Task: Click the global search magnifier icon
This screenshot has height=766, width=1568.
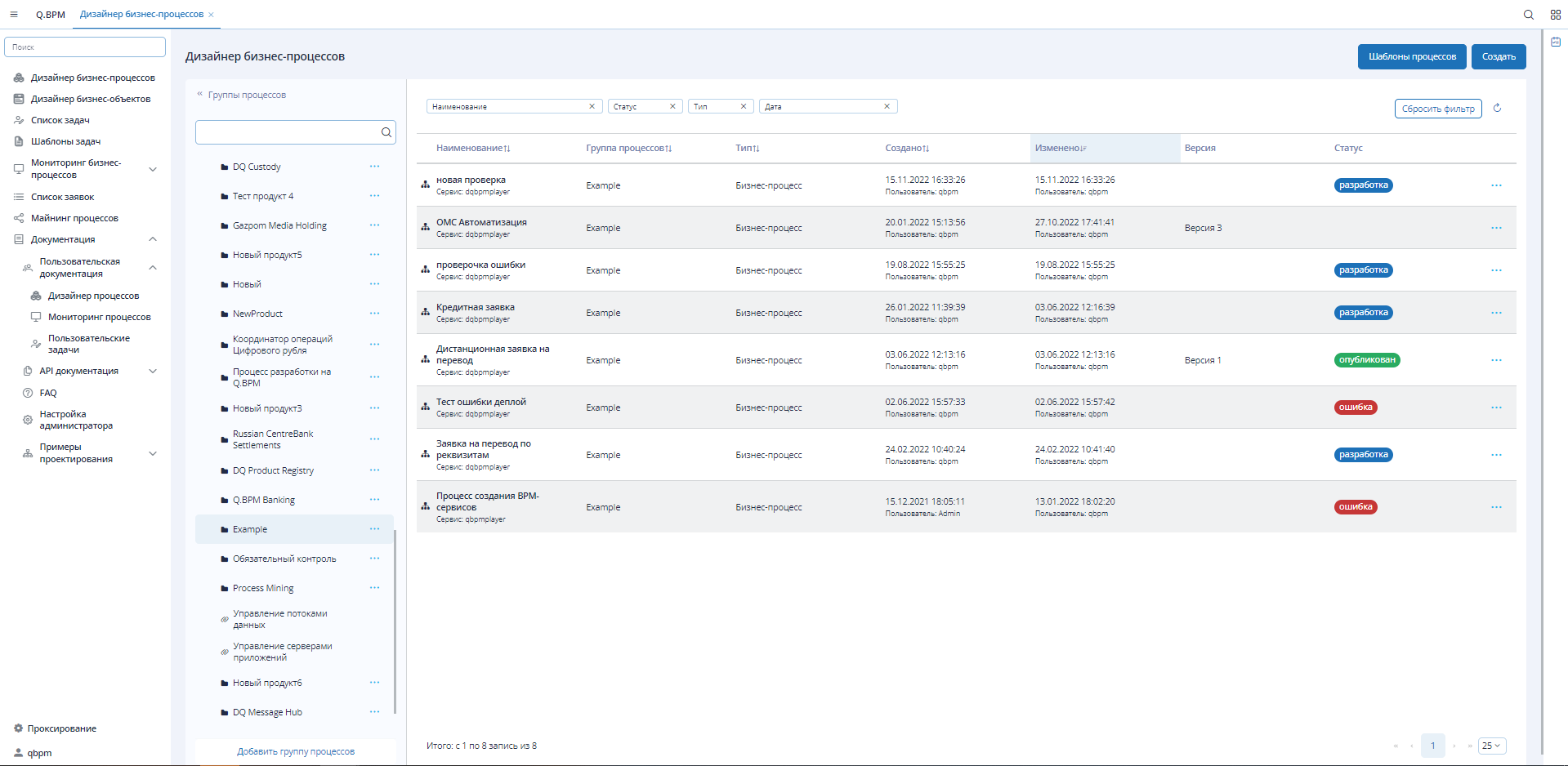Action: (1528, 15)
